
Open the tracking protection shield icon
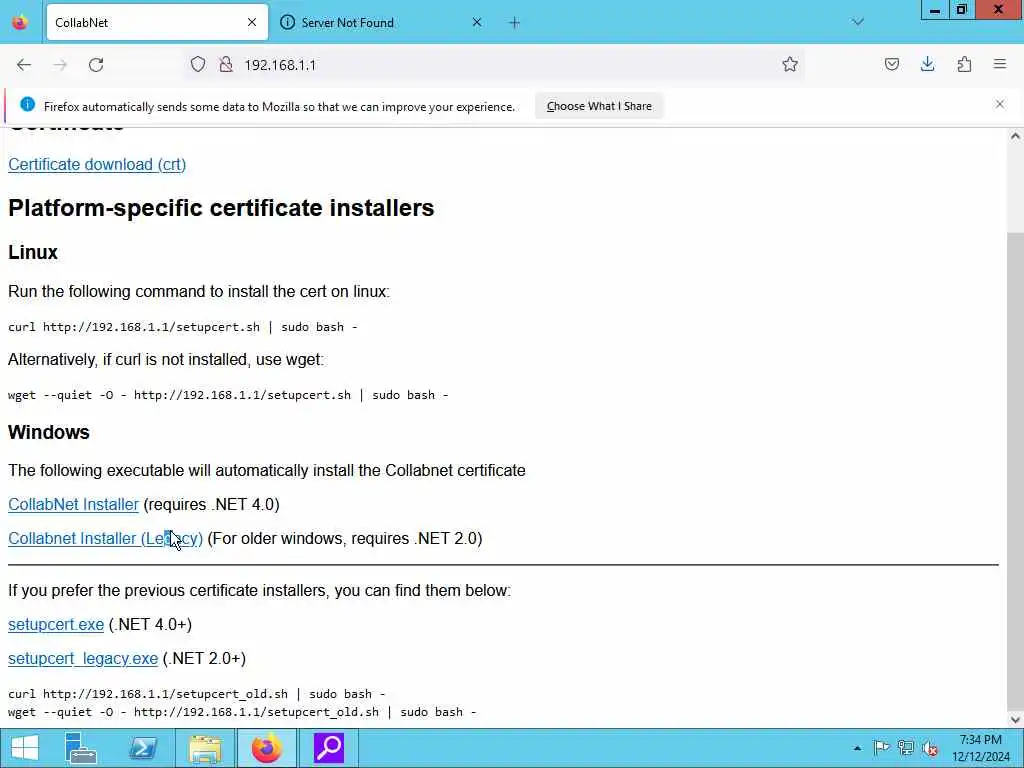tap(198, 64)
